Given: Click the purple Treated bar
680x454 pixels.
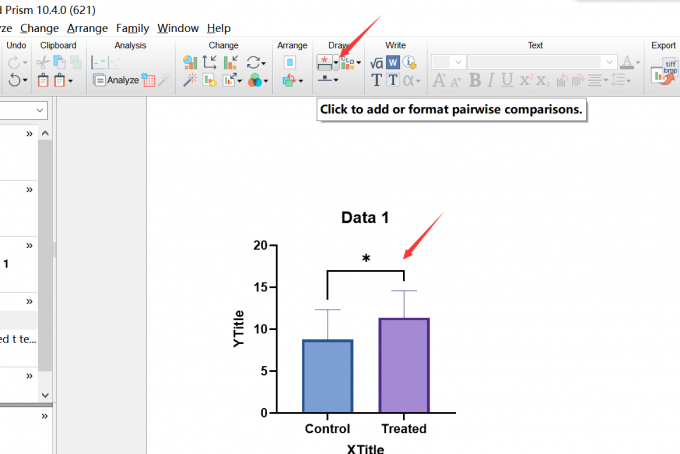Looking at the screenshot, I should coord(405,364).
